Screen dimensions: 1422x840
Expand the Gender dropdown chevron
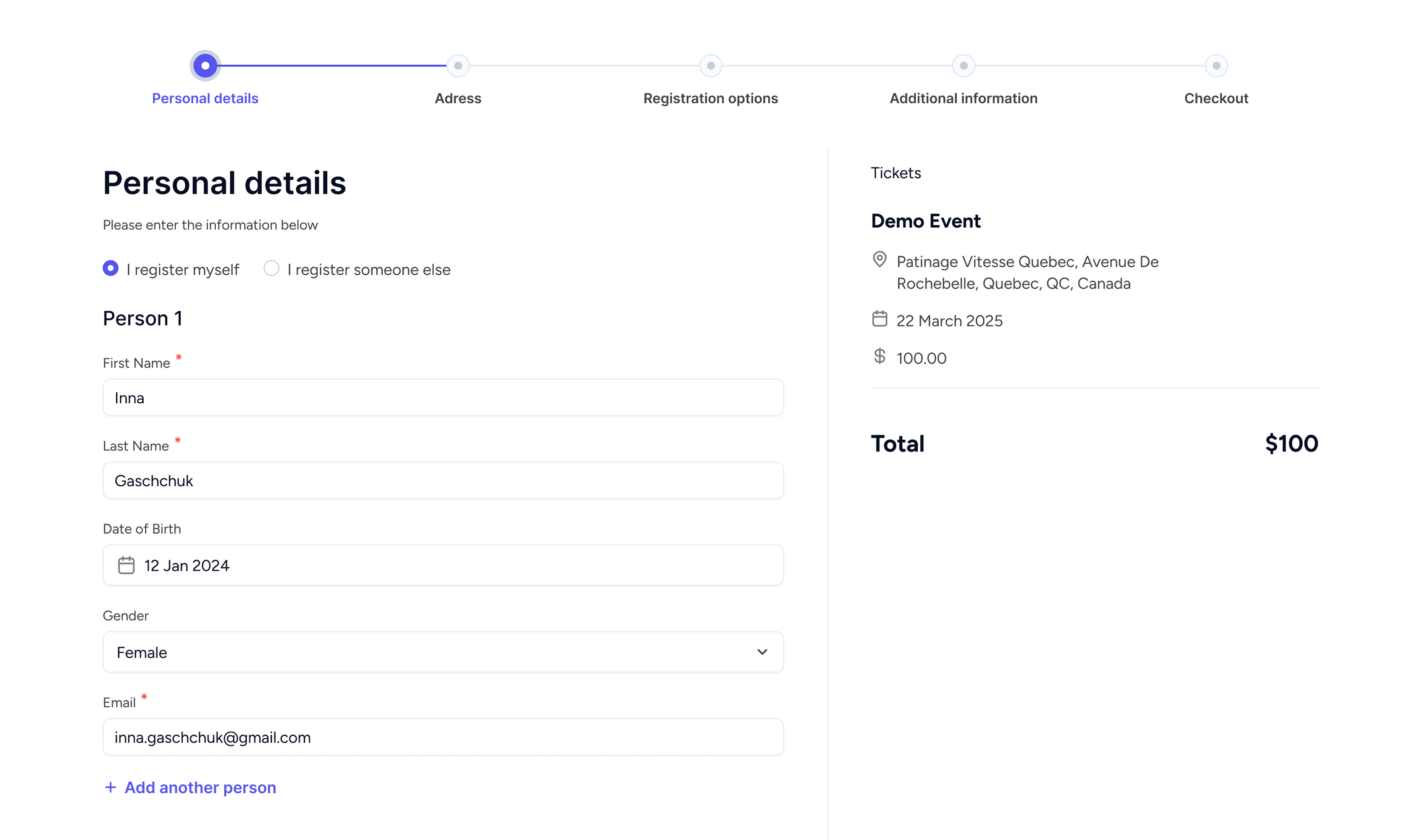coord(762,651)
